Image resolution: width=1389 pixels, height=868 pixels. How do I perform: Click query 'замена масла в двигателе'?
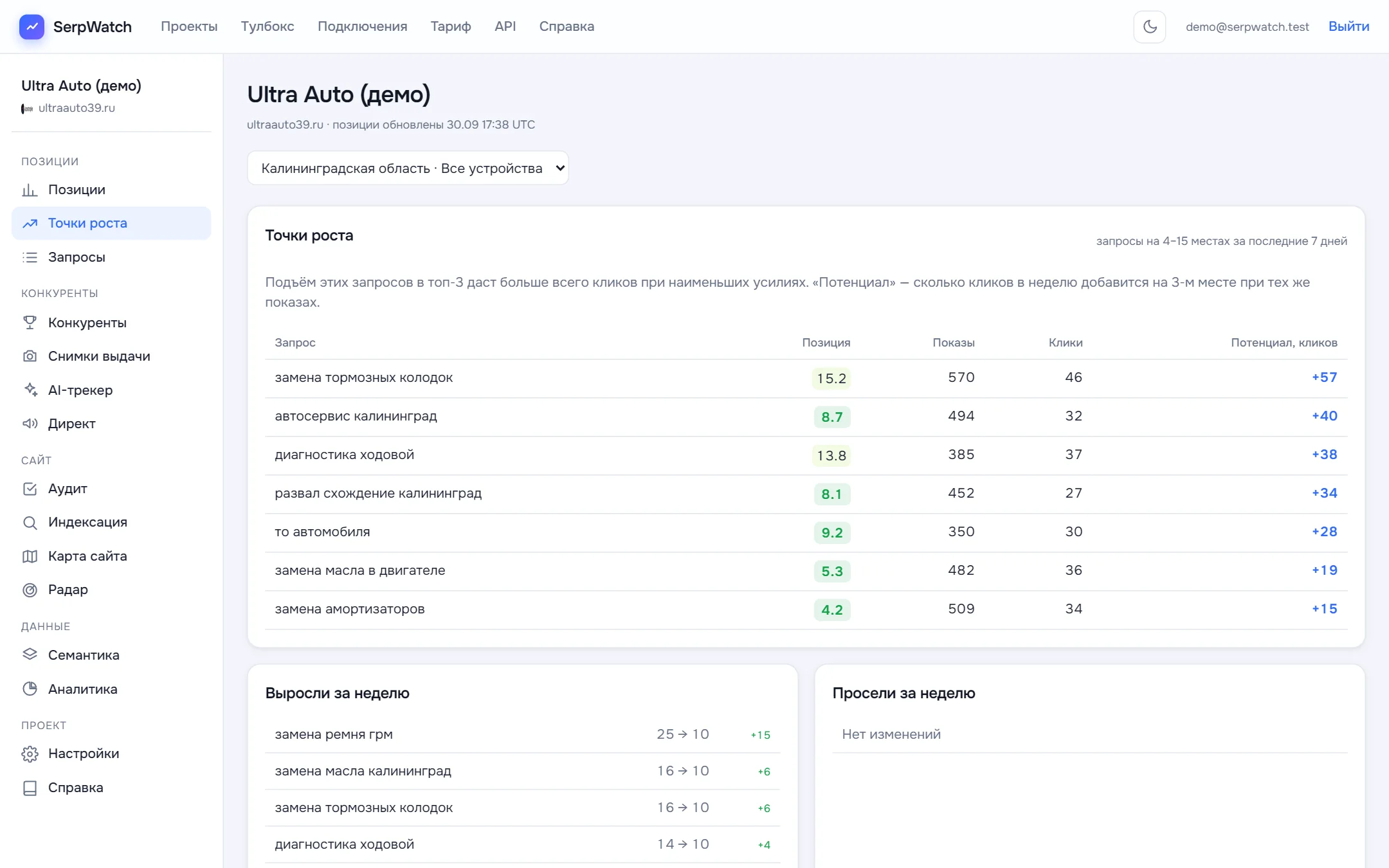(x=359, y=570)
